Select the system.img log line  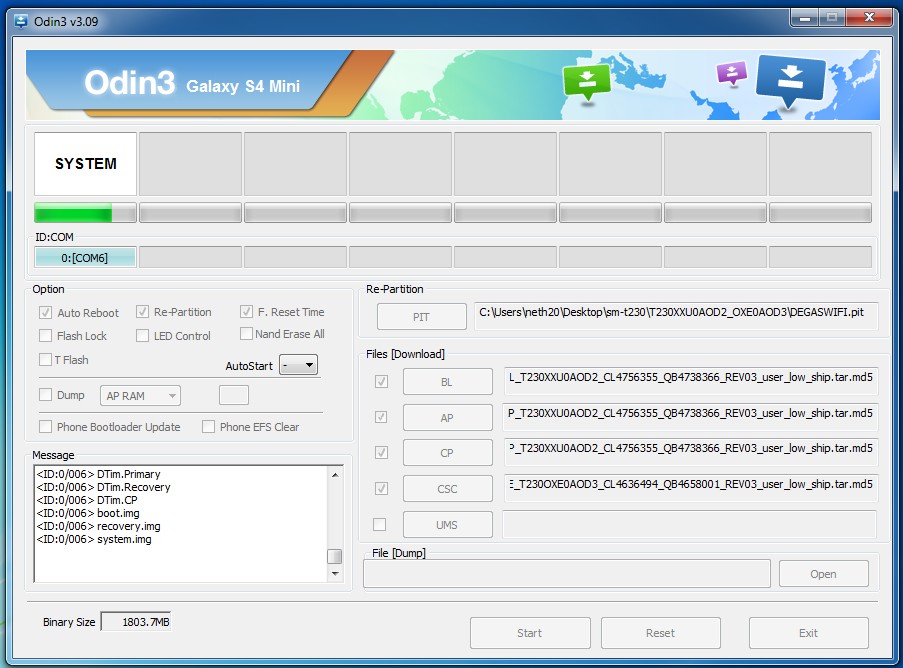[x=94, y=540]
